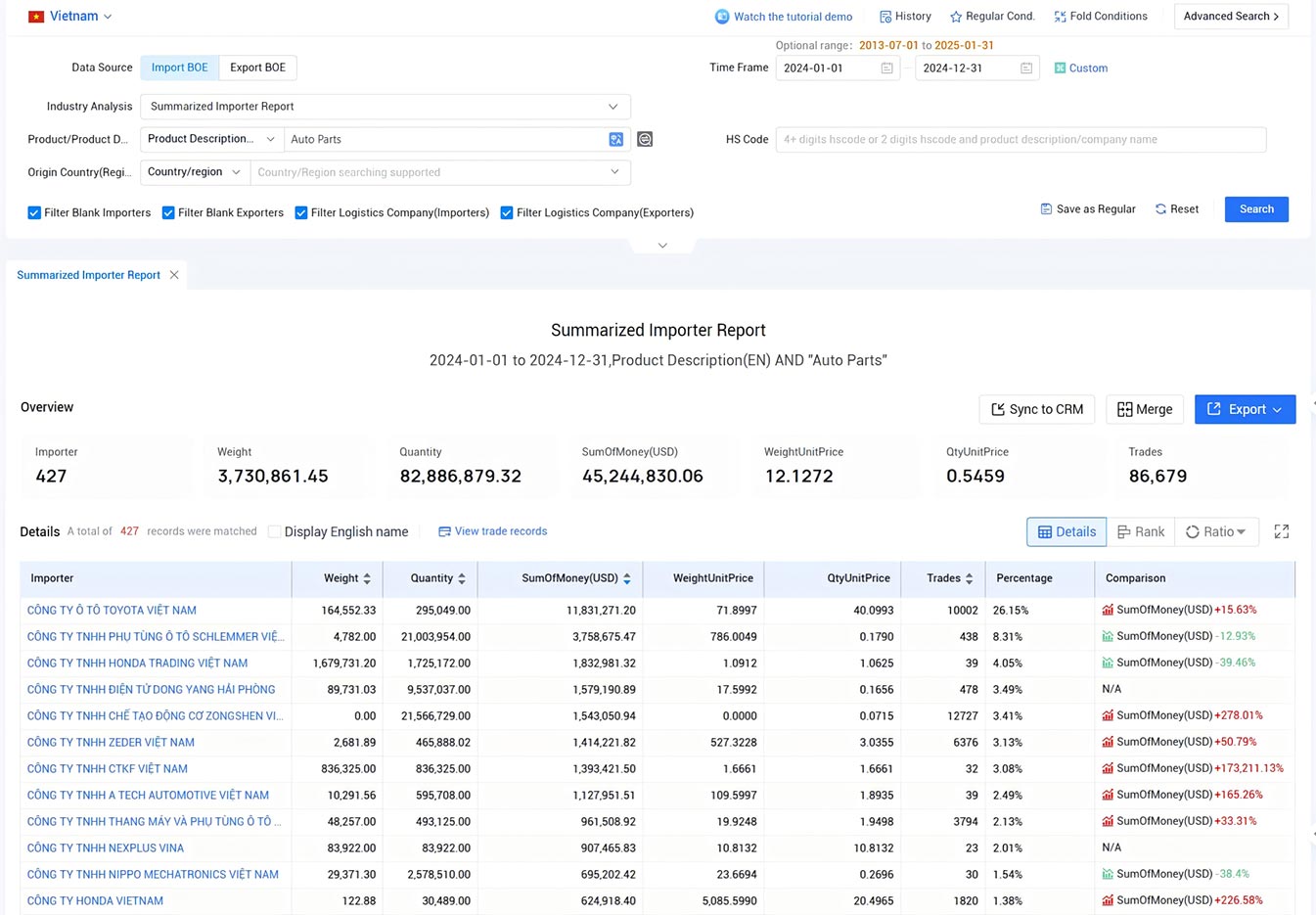Open the end date calendar icon
Image resolution: width=1316 pixels, height=915 pixels.
(x=1026, y=69)
